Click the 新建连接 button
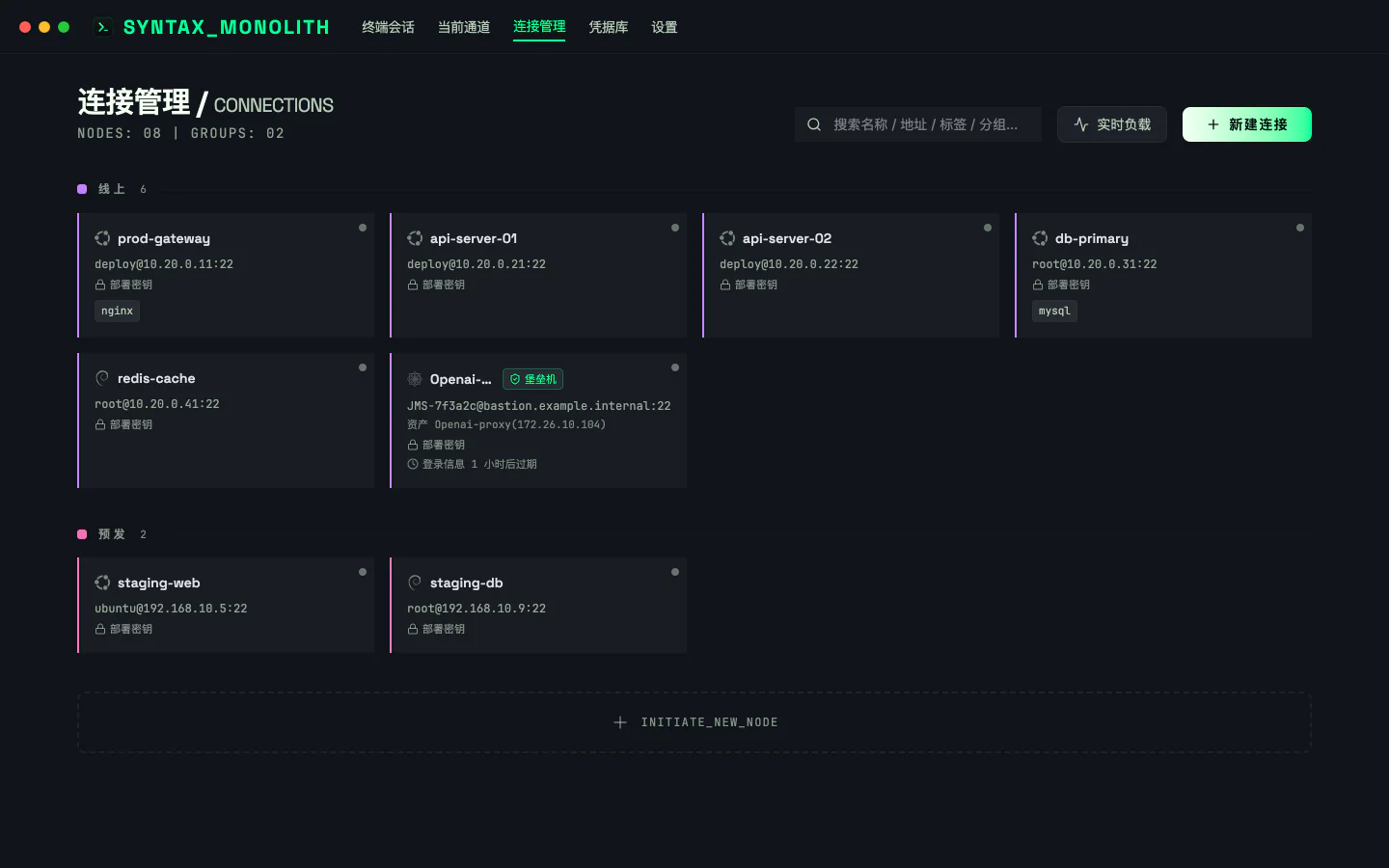This screenshot has height=868, width=1389. click(x=1247, y=124)
